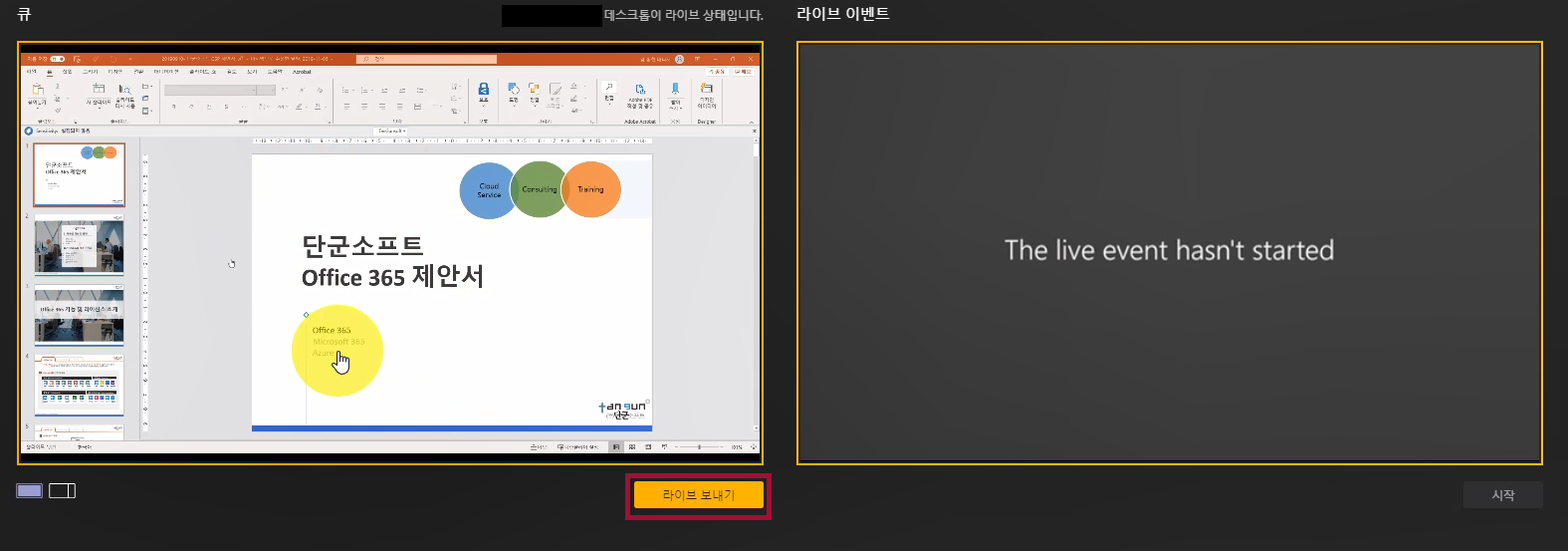
Task: Open the 삽입 ribbon tab
Action: coord(68,72)
